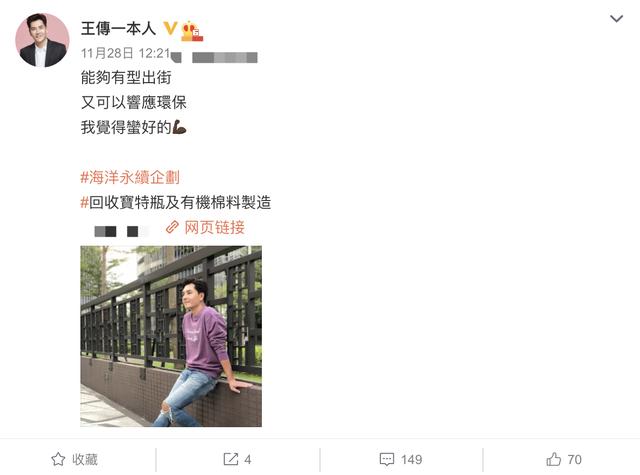Viewport: 640px width, 475px height.
Task: Click the chain link icon beside 网页链接
Action: 173,227
